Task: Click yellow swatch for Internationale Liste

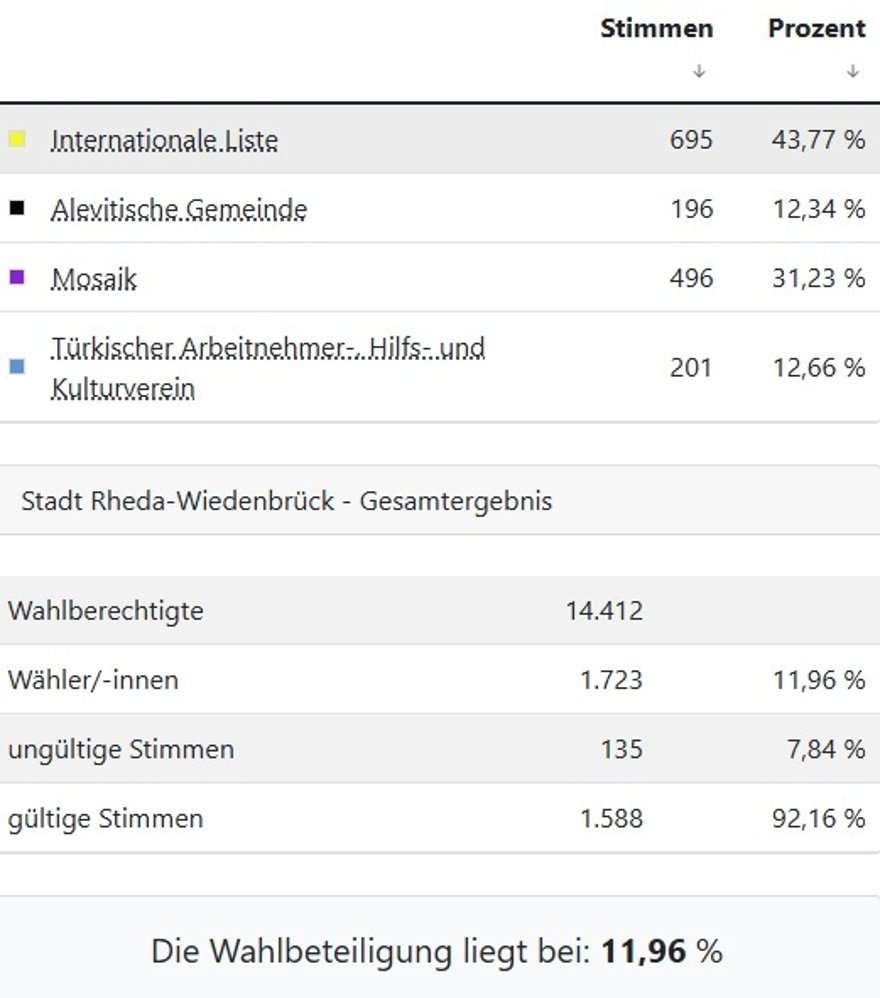Action: 17,139
